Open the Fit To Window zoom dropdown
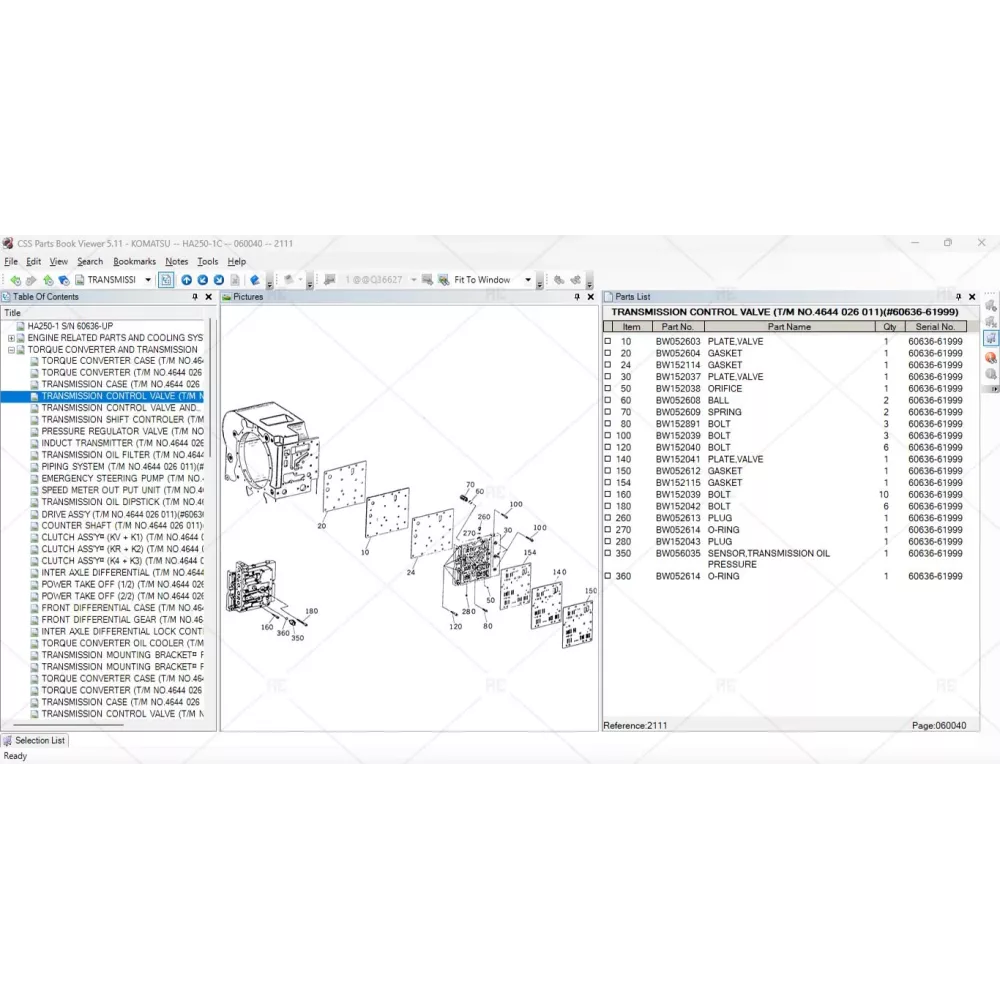This screenshot has width=1000, height=1000. coord(527,280)
